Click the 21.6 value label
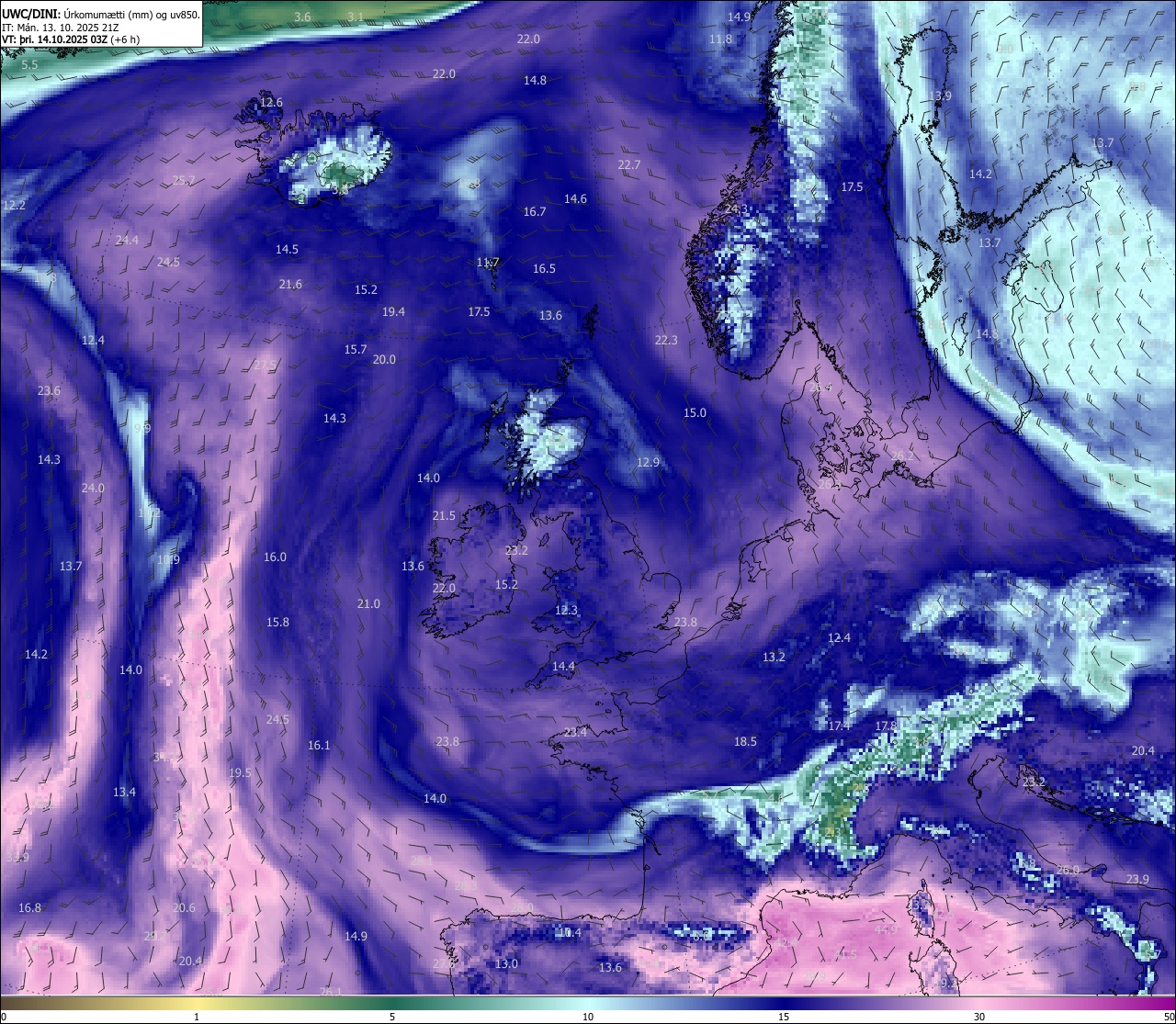This screenshot has height=1024, width=1176. (290, 284)
